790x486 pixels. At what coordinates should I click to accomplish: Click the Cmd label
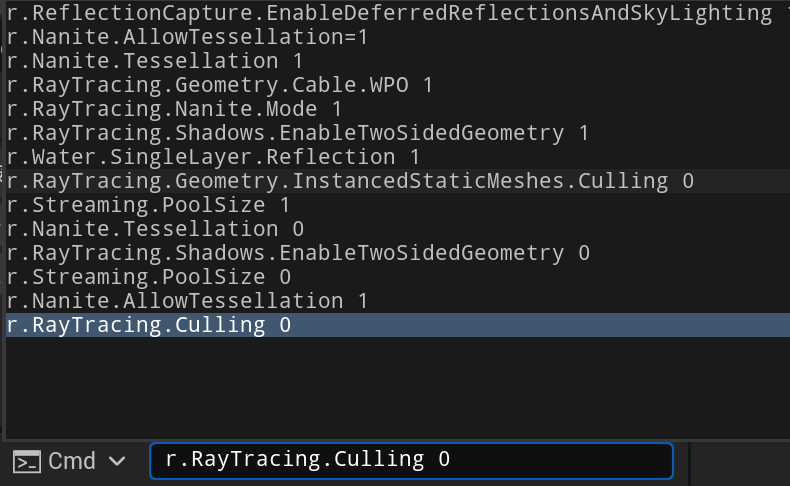72,461
